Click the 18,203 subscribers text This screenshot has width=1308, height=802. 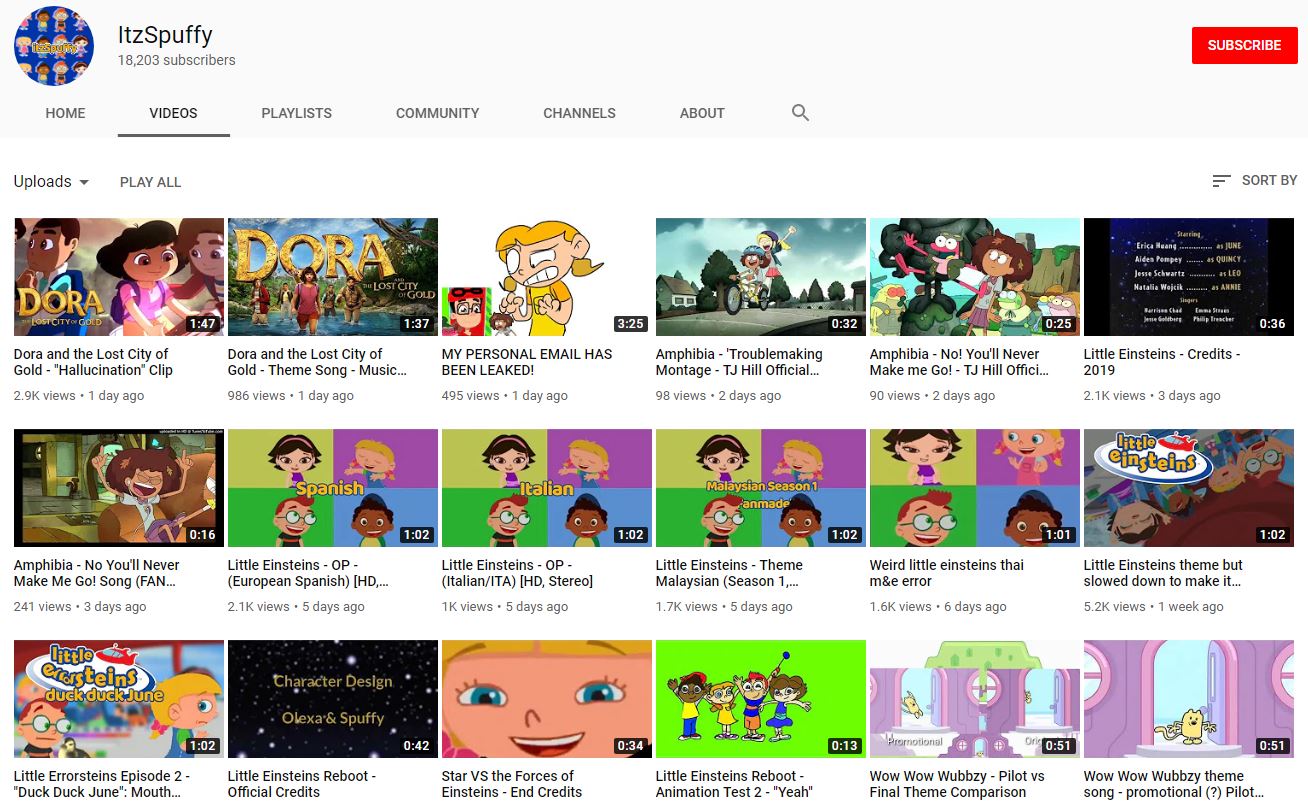[177, 60]
